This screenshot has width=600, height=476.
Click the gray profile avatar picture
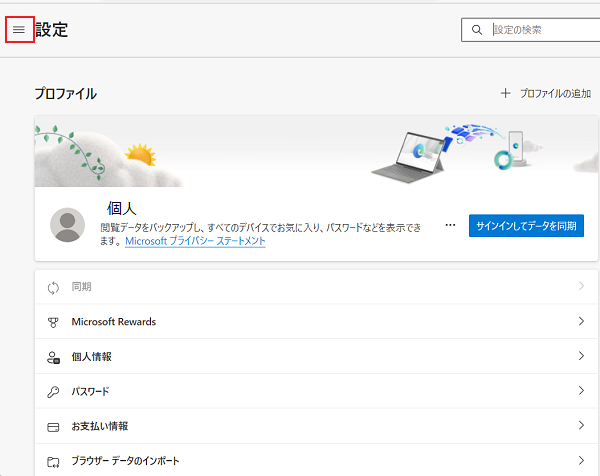pyautogui.click(x=68, y=226)
